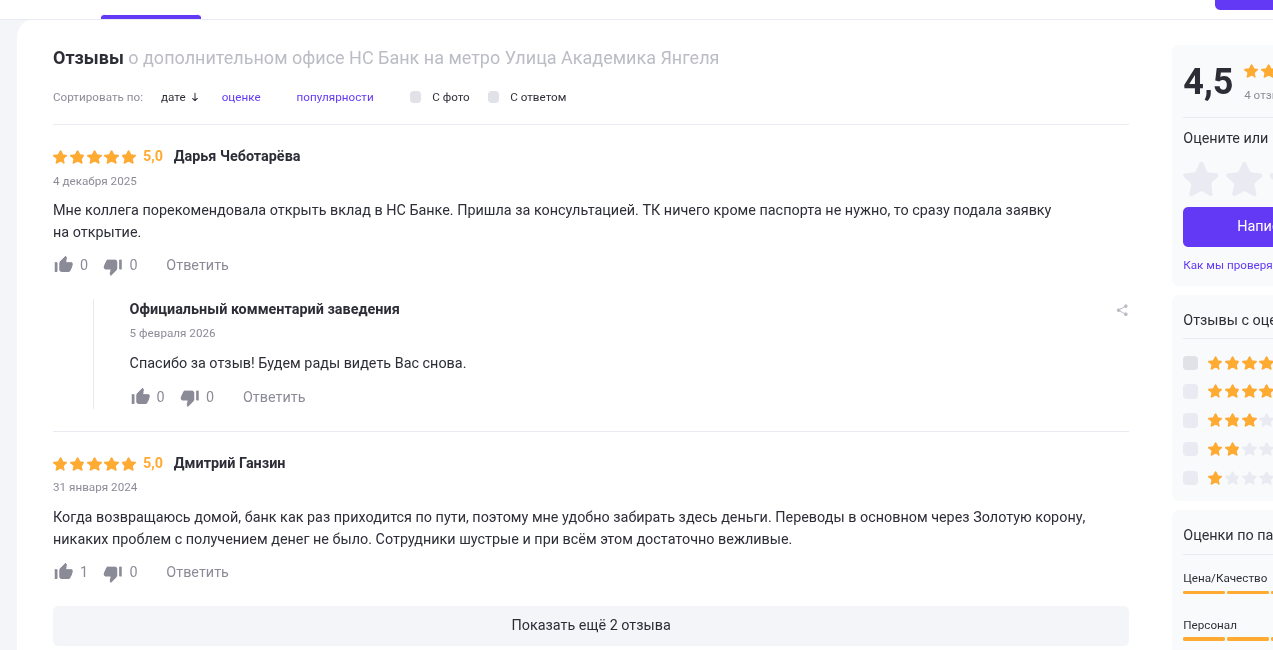Like Дмитрий Ганзин's review with thumbs up
The width and height of the screenshot is (1273, 650).
pyautogui.click(x=64, y=572)
